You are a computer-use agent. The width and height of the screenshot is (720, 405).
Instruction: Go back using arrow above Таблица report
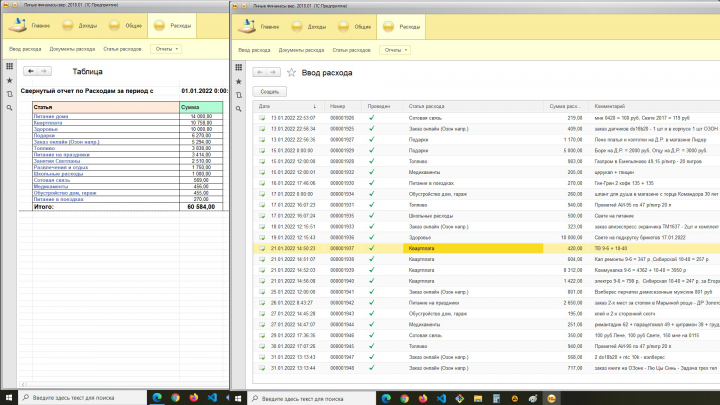[x=30, y=71]
